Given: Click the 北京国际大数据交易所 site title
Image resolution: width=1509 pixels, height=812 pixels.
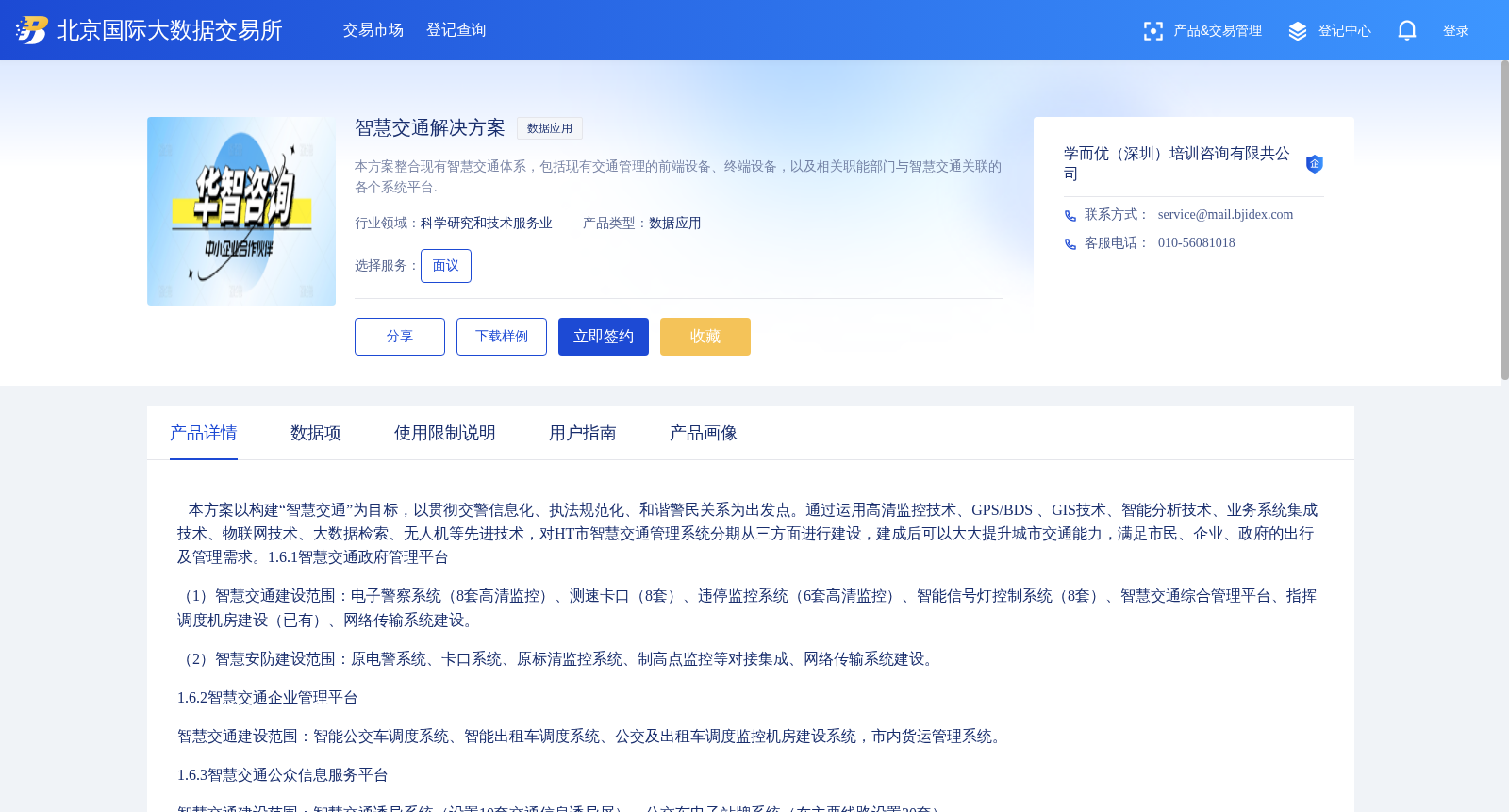Looking at the screenshot, I should pos(170,30).
